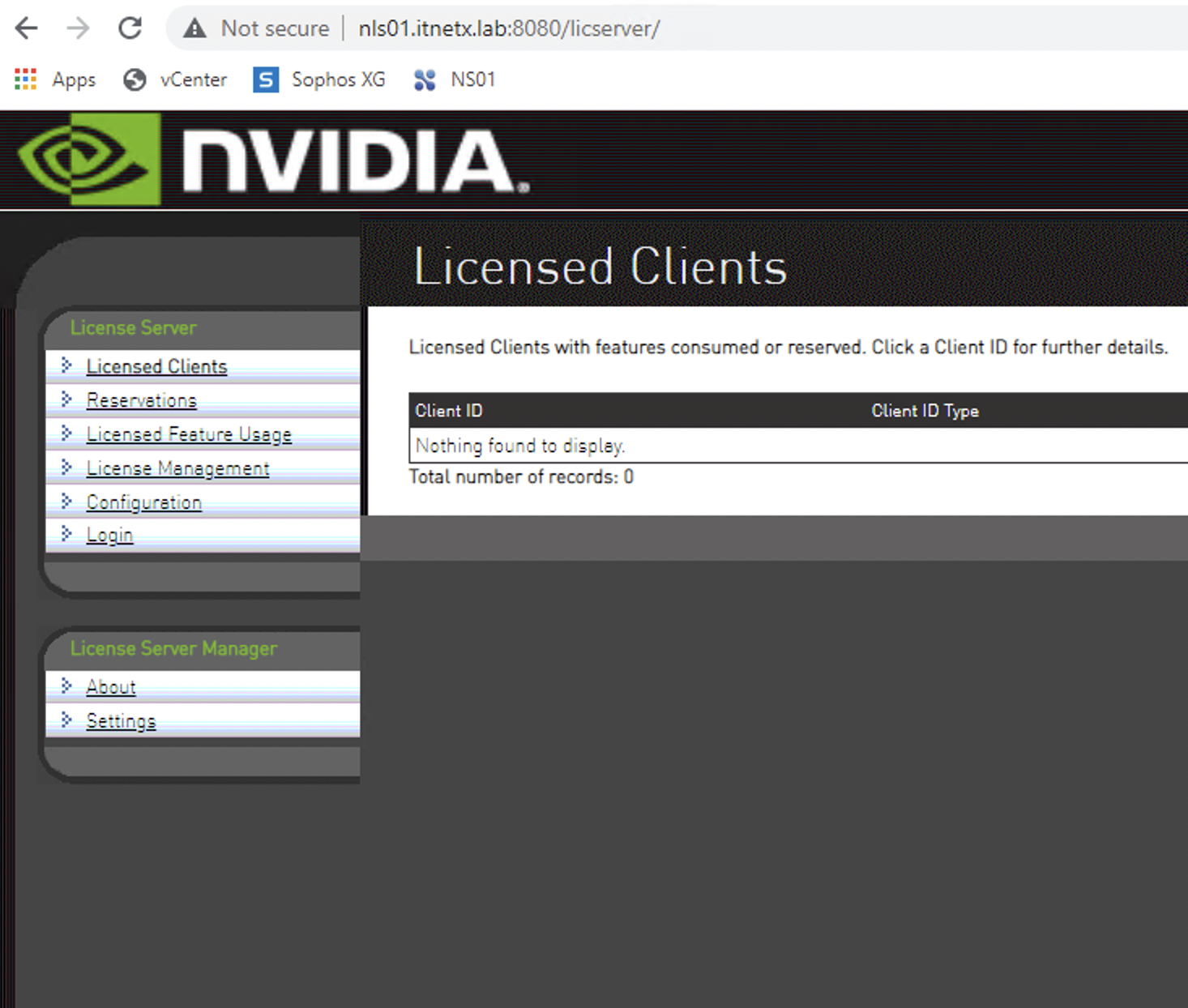Image resolution: width=1188 pixels, height=1008 pixels.
Task: Click the arrow icon beside Licensed Feature Usage
Action: point(66,434)
